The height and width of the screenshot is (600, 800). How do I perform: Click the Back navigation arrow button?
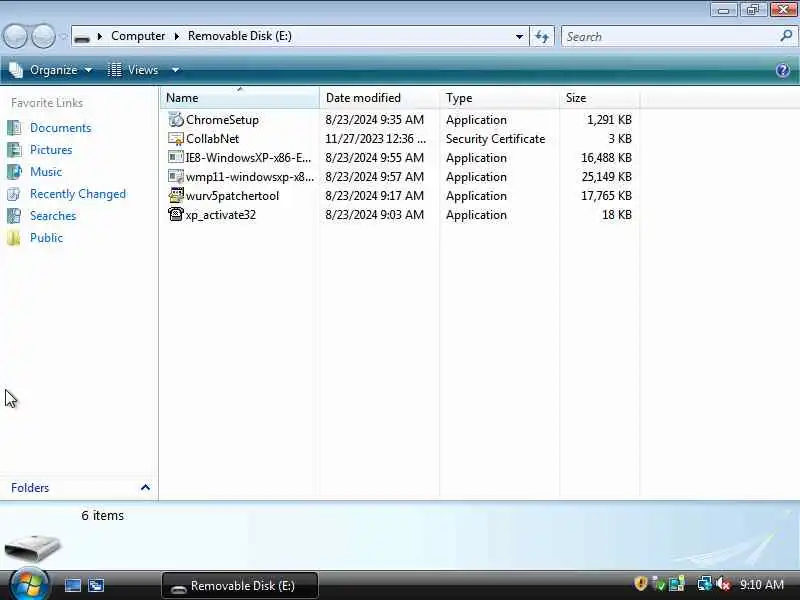[x=15, y=36]
